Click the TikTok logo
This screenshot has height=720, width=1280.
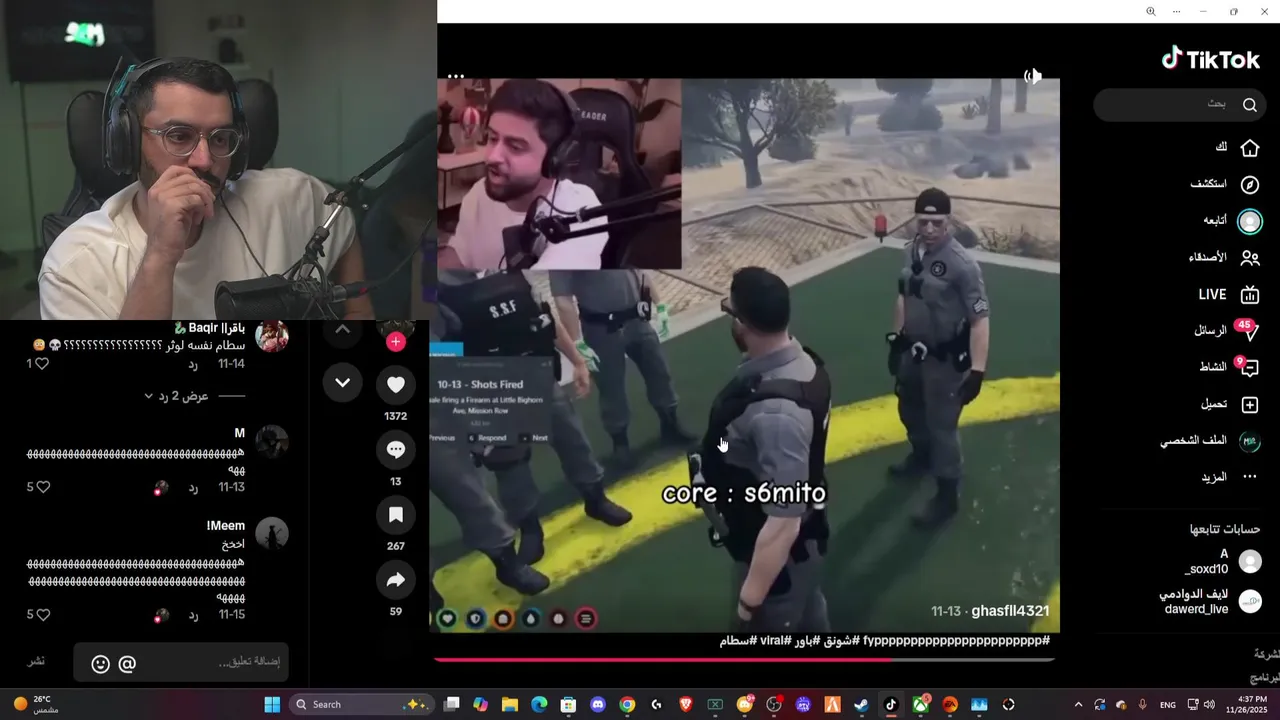(1210, 59)
